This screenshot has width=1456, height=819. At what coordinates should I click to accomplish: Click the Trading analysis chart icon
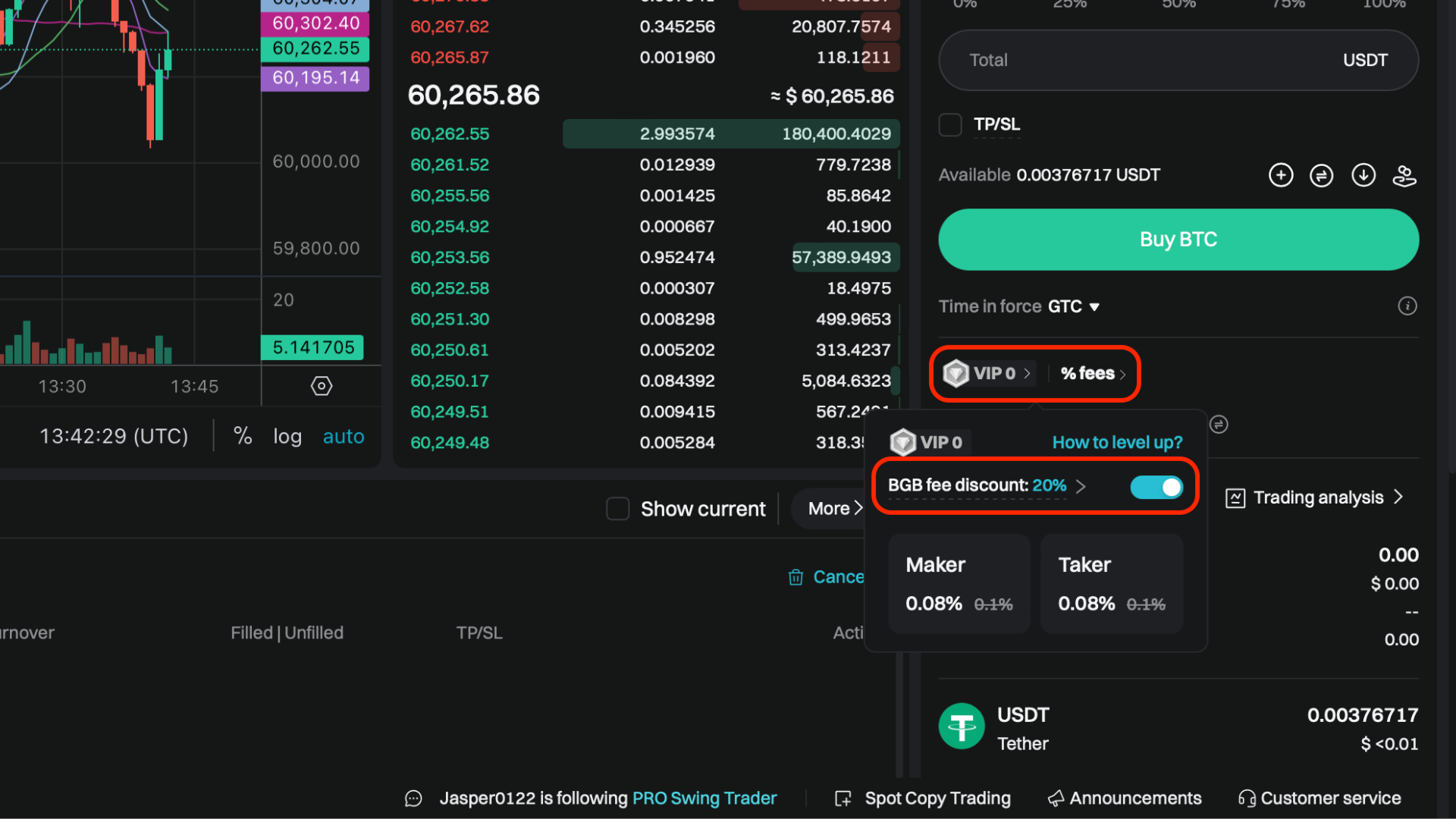pos(1236,497)
